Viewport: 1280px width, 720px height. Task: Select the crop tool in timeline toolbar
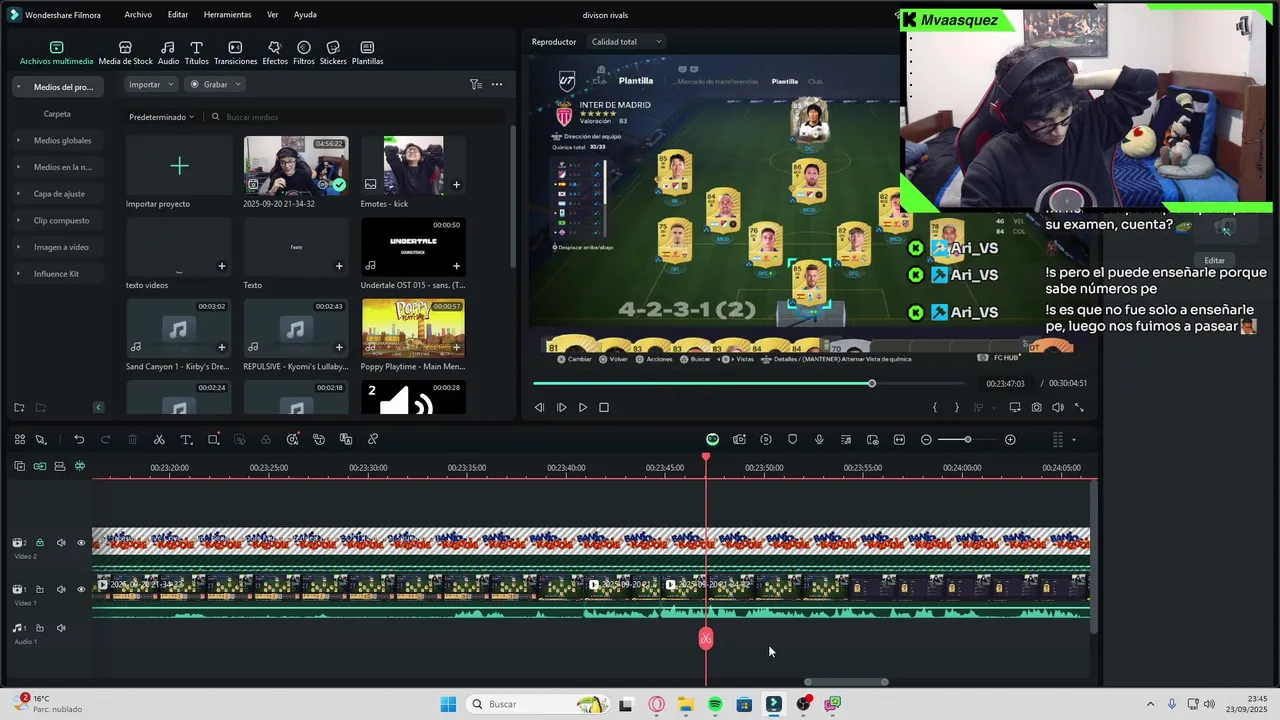point(213,439)
